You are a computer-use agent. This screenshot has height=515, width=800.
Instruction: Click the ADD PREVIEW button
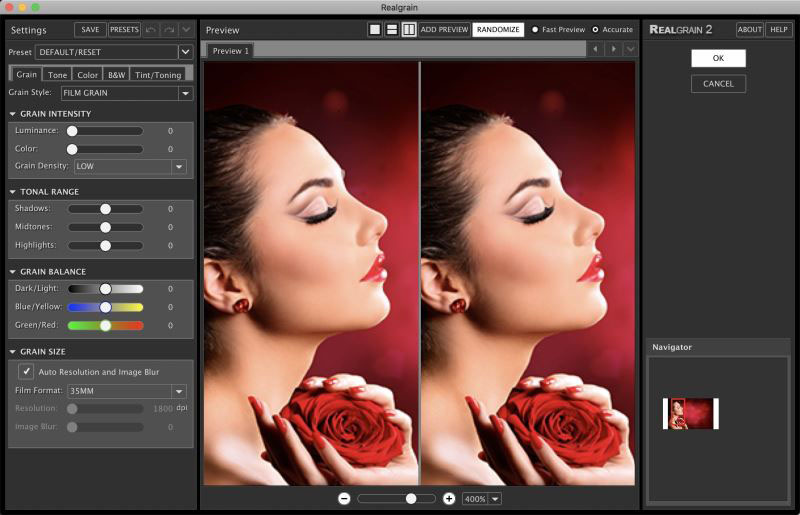[x=444, y=30]
